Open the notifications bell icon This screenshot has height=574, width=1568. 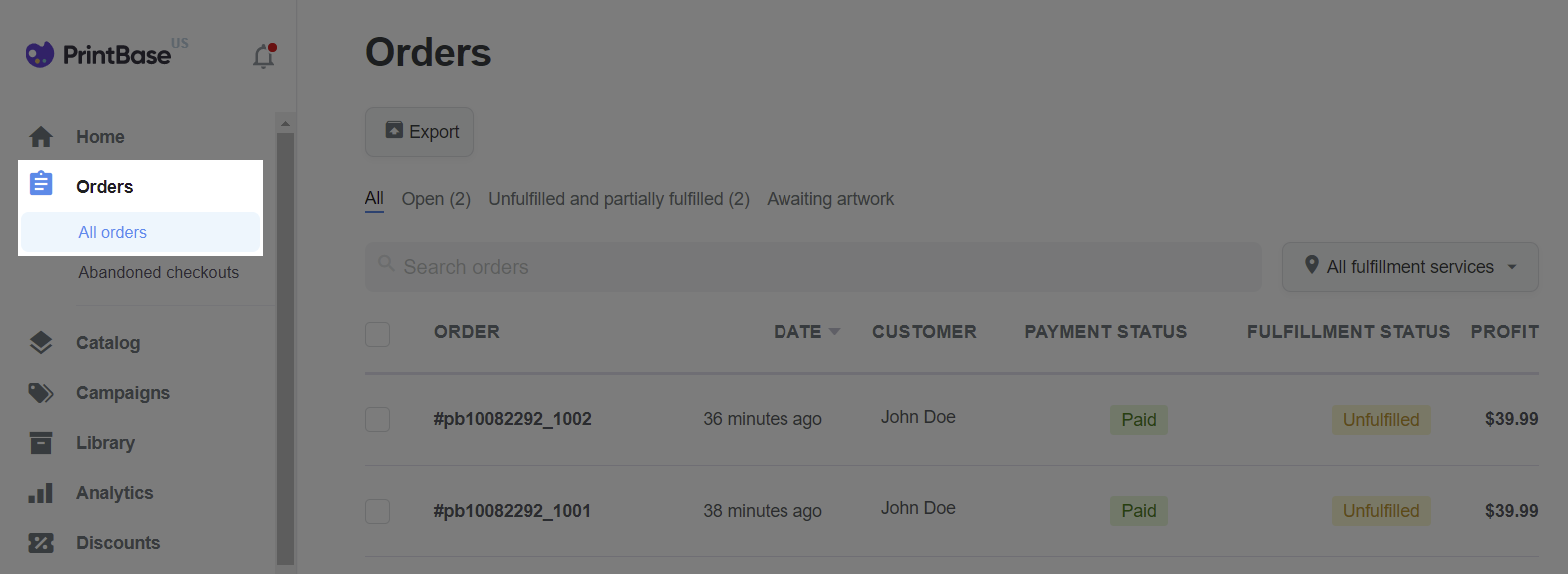click(x=264, y=56)
